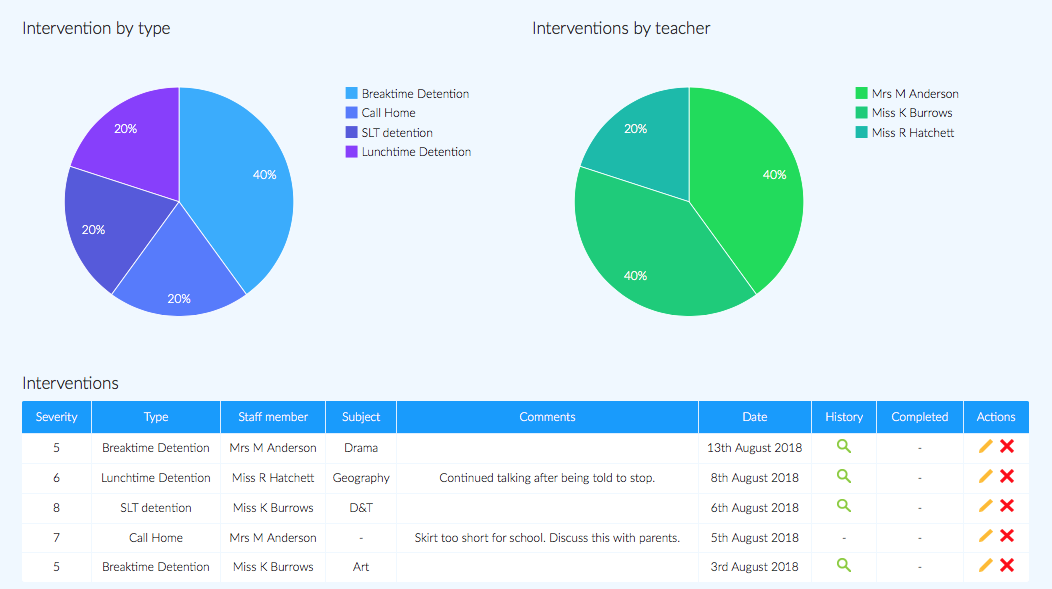
Task: Delete the 3rd August 2018 Art intervention
Action: click(x=1006, y=566)
